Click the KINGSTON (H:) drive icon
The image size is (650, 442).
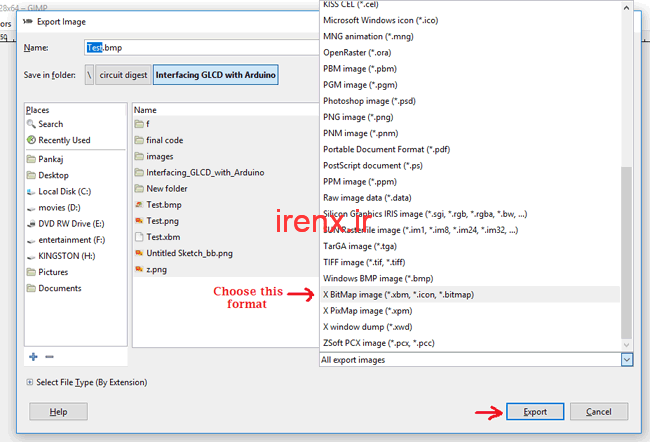click(31, 256)
